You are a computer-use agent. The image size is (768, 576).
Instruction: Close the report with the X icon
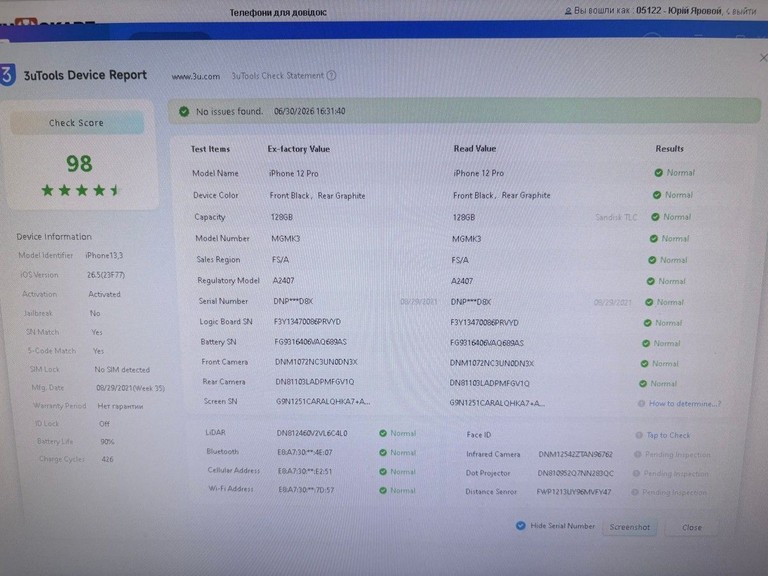click(x=763, y=58)
